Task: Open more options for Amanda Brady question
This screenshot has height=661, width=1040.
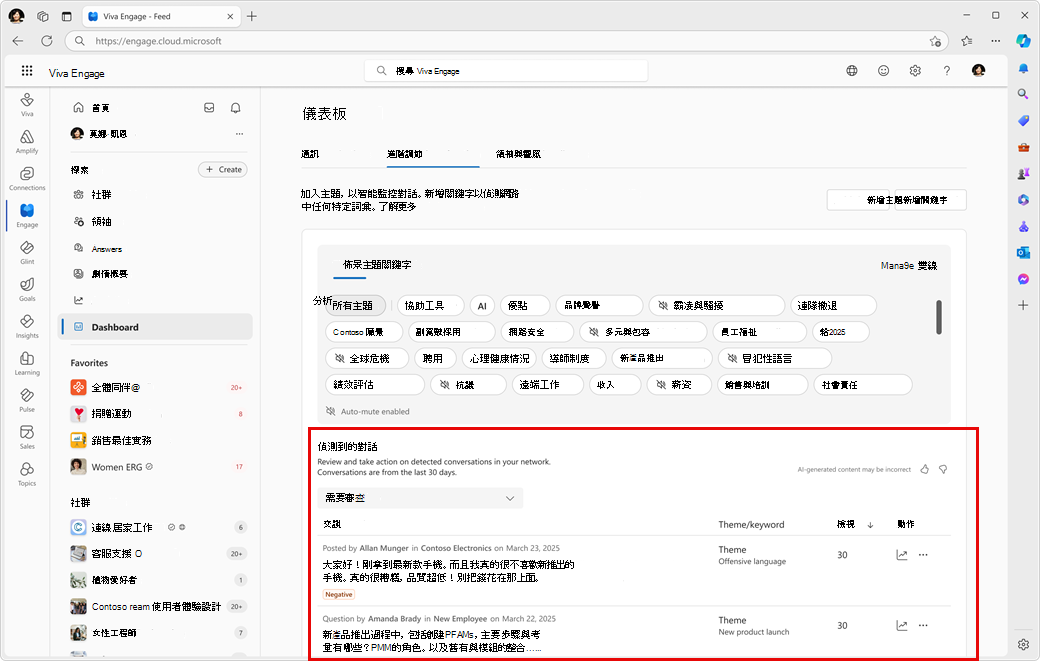Action: (x=923, y=625)
